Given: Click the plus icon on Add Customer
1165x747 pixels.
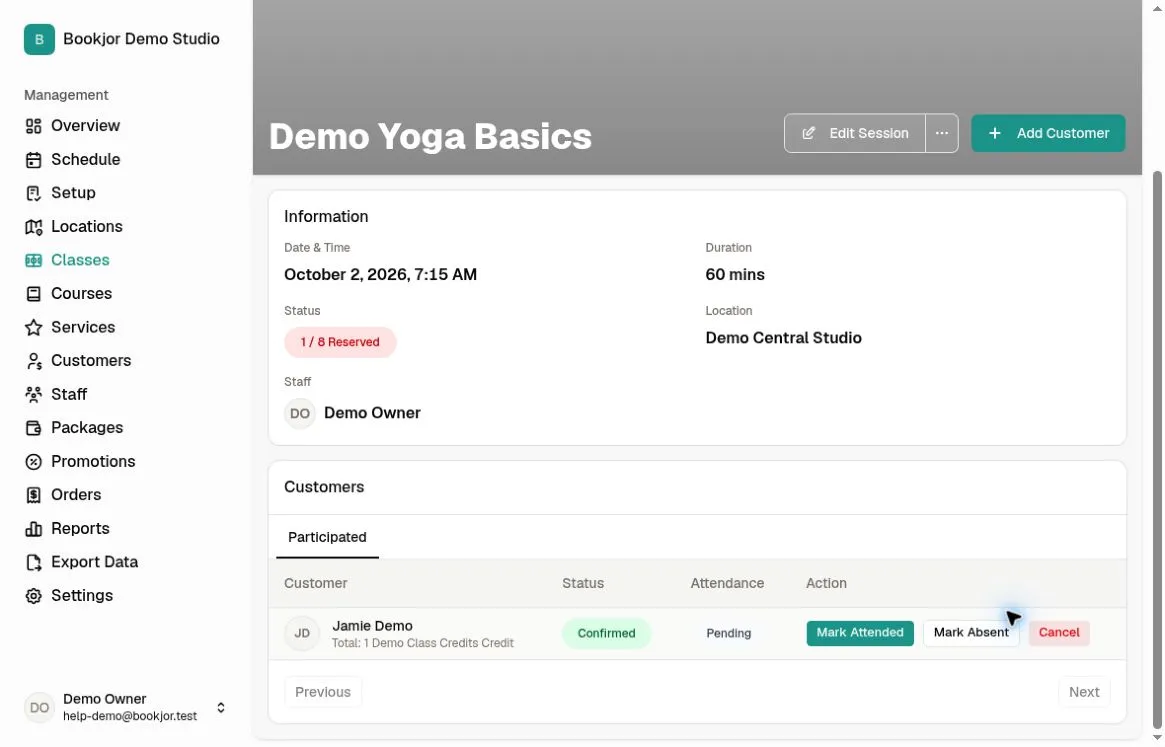Looking at the screenshot, I should point(995,133).
